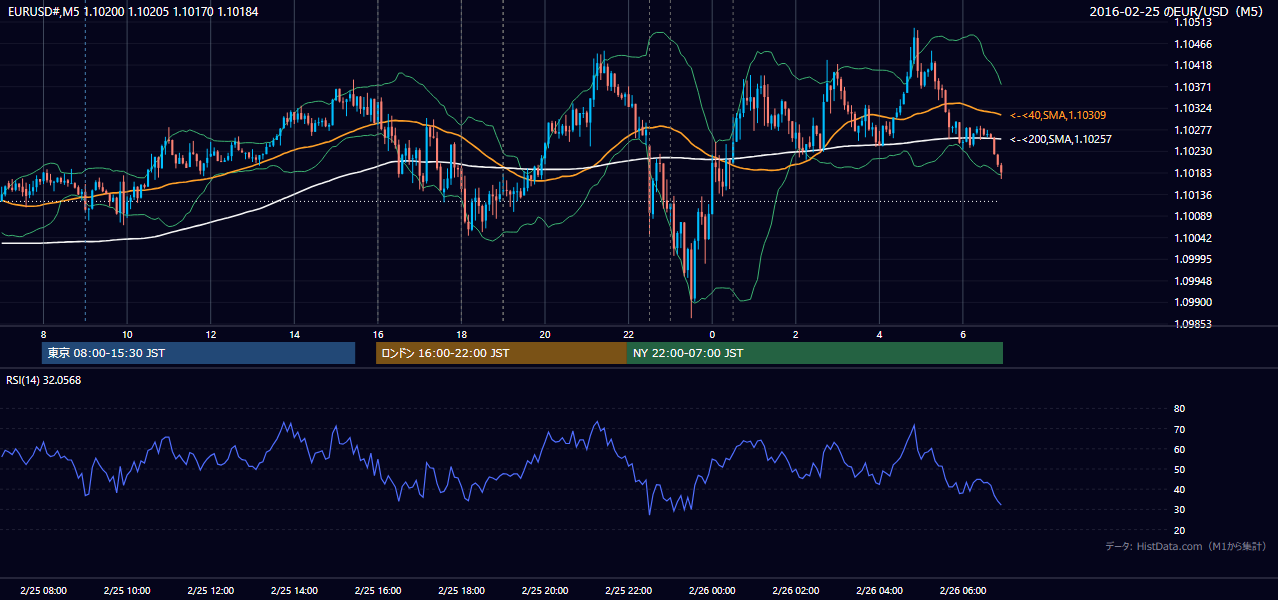Click hour tick 12 under price chart
This screenshot has height=600, width=1278.
coord(210,334)
